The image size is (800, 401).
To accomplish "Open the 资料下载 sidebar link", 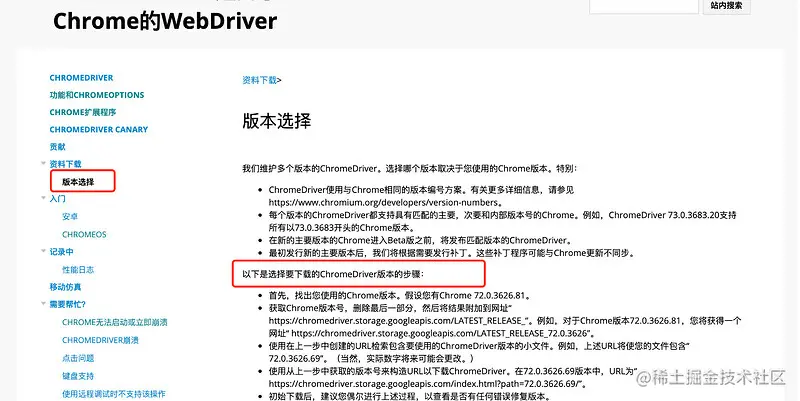I will [x=65, y=164].
